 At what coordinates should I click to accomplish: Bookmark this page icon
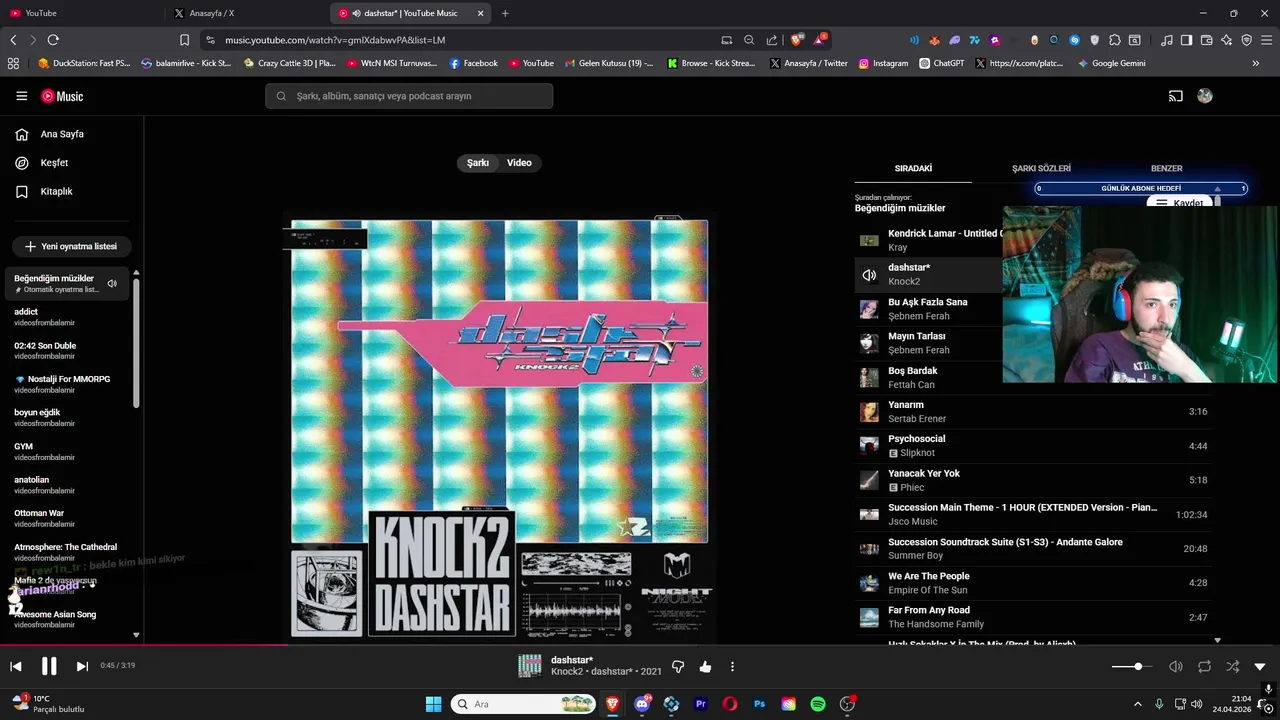click(x=184, y=40)
